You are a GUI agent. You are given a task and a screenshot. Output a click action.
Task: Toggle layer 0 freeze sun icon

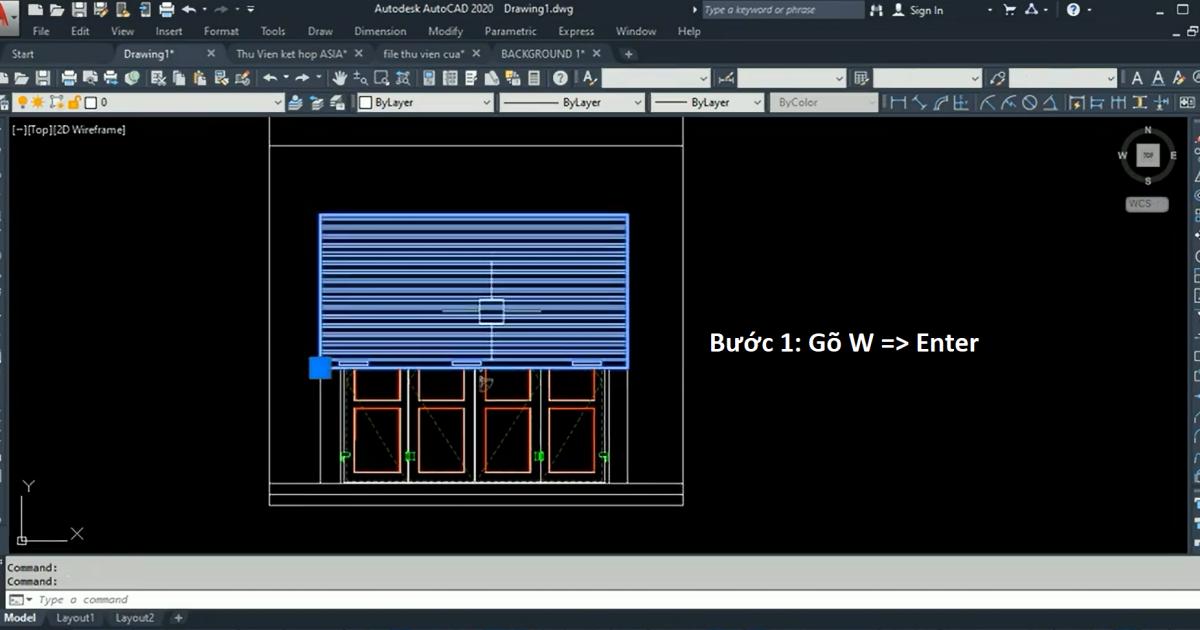pos(38,102)
